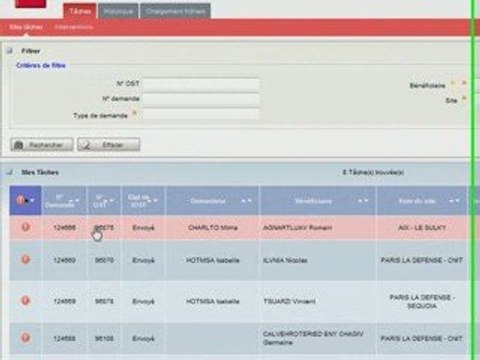Select the beneficiary named Nicolas
The width and height of the screenshot is (480, 360).
285,260
